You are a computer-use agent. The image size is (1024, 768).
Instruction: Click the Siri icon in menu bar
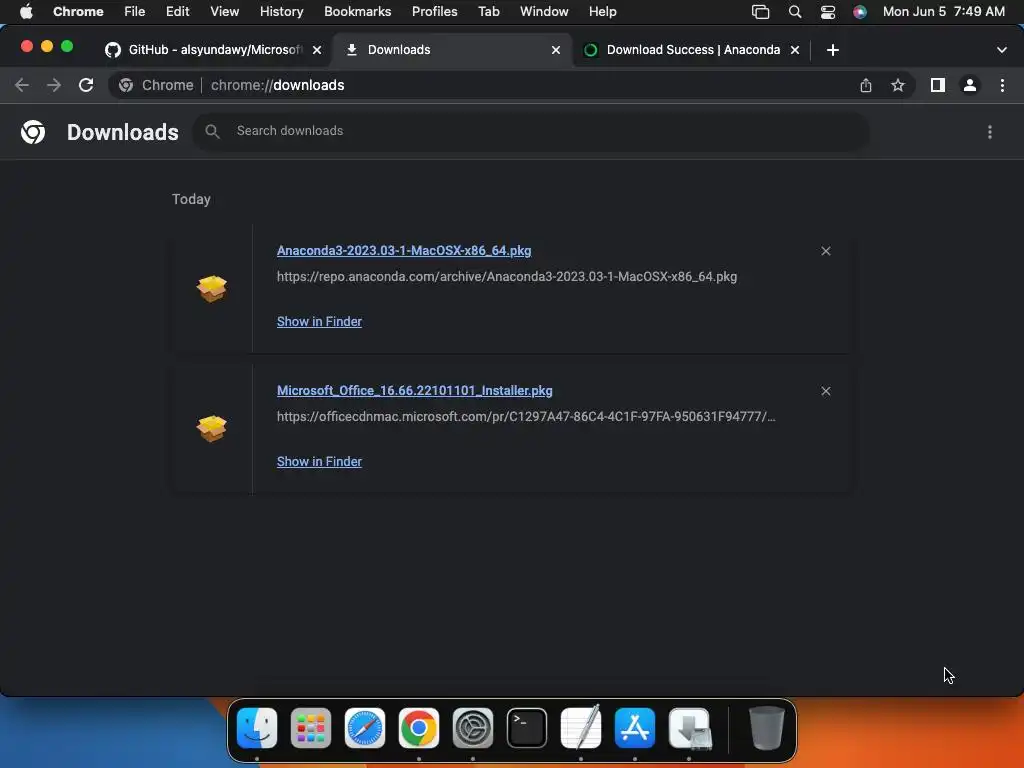pyautogui.click(x=860, y=12)
